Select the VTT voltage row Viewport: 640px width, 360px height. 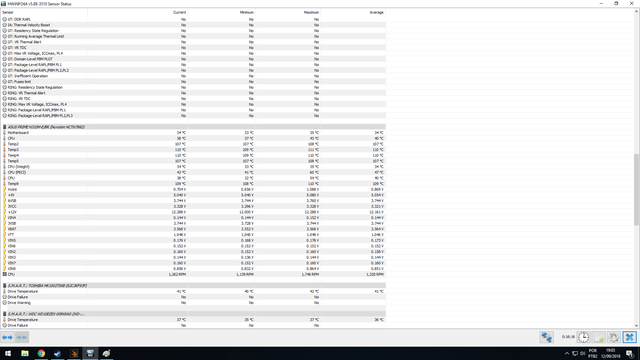click(x=193, y=235)
